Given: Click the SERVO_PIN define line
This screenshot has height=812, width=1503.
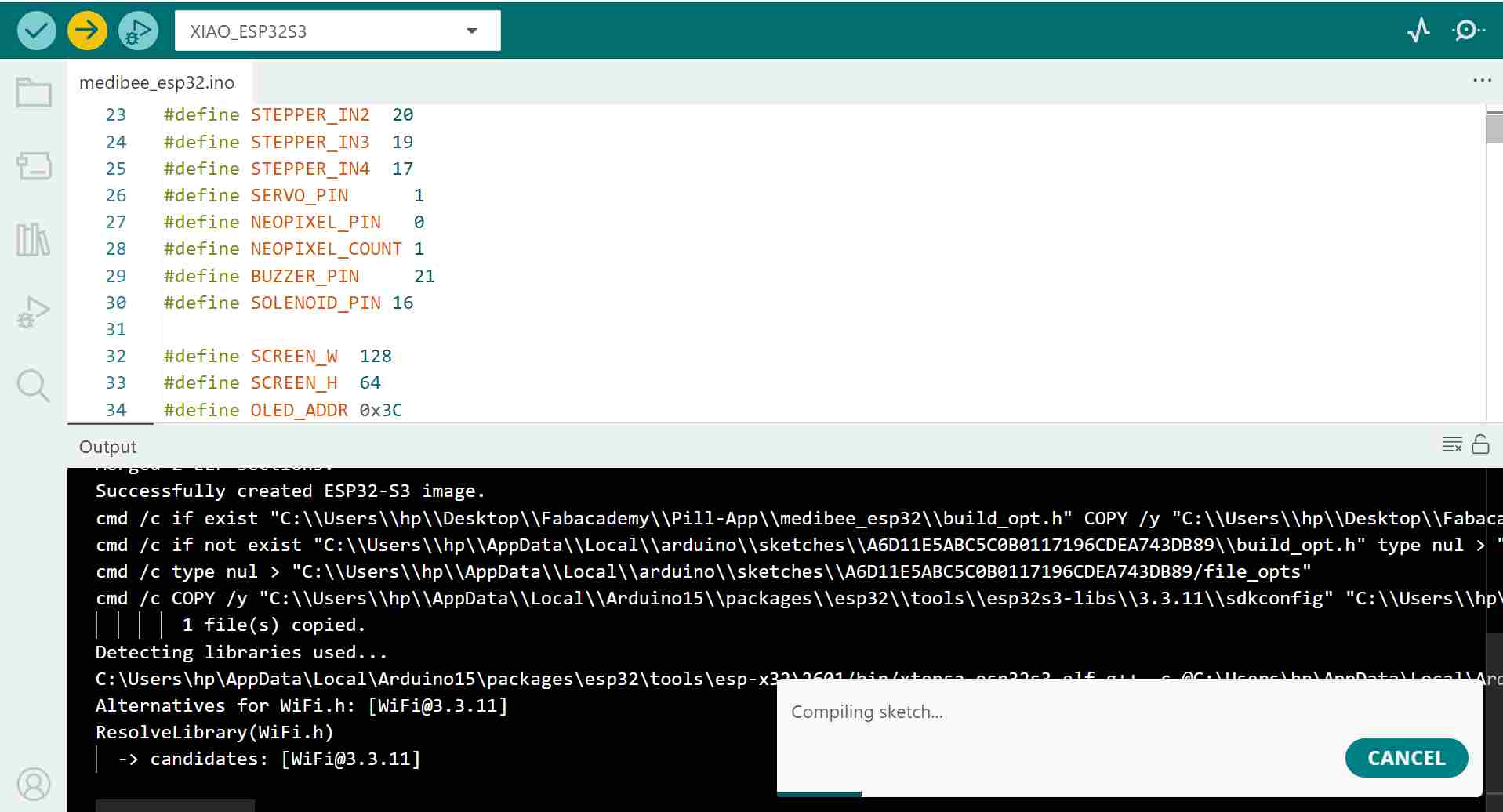Looking at the screenshot, I should [x=294, y=195].
